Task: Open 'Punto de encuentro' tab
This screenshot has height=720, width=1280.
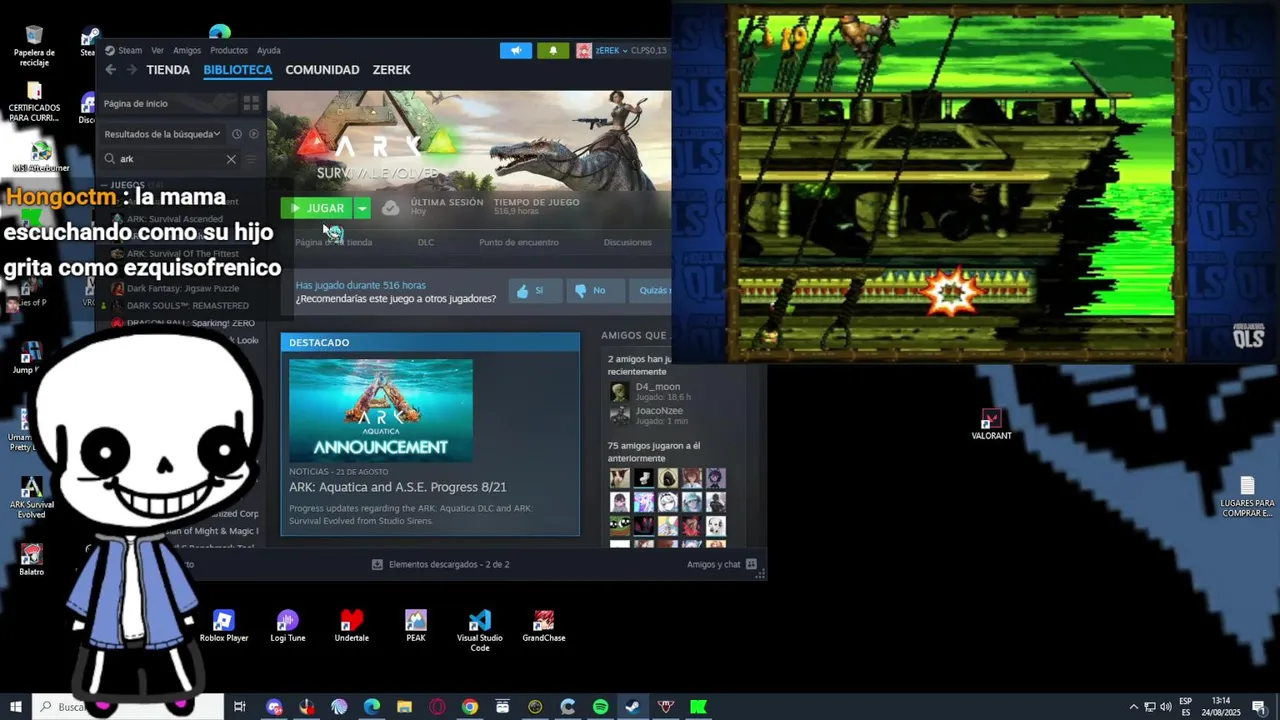Action: [519, 242]
